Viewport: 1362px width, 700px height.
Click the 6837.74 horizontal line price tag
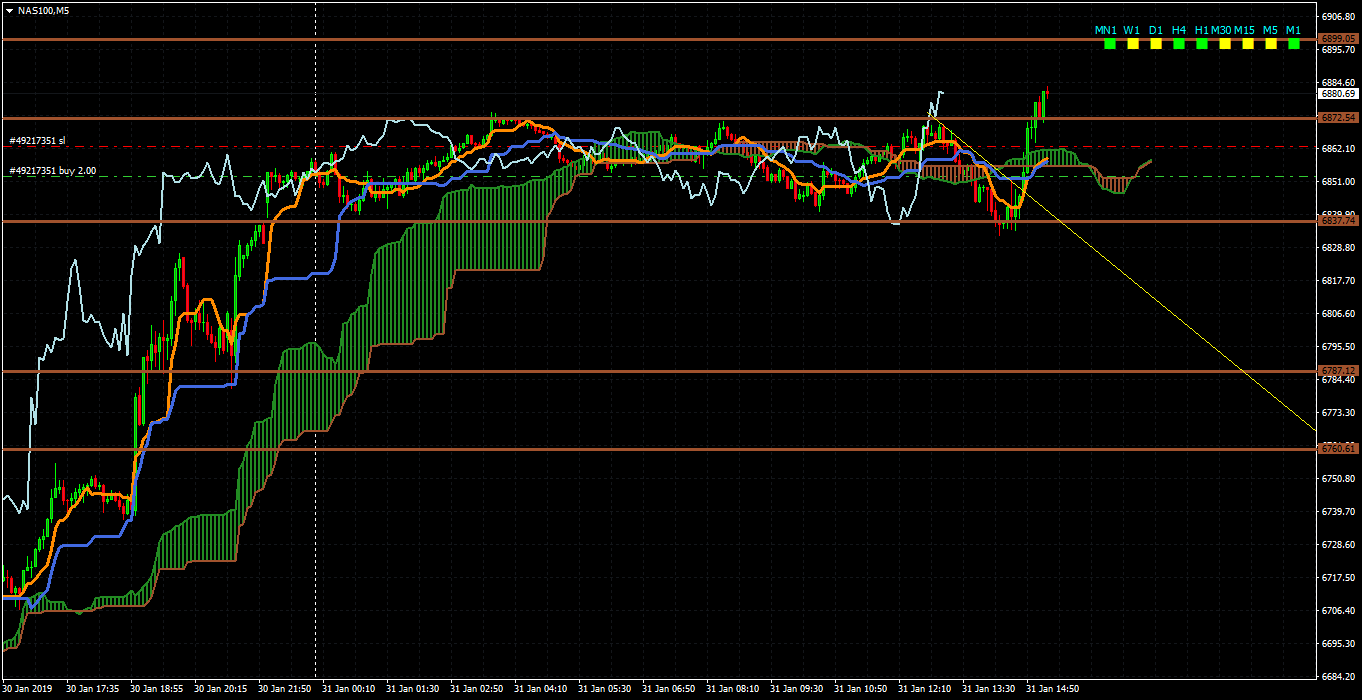(1337, 221)
